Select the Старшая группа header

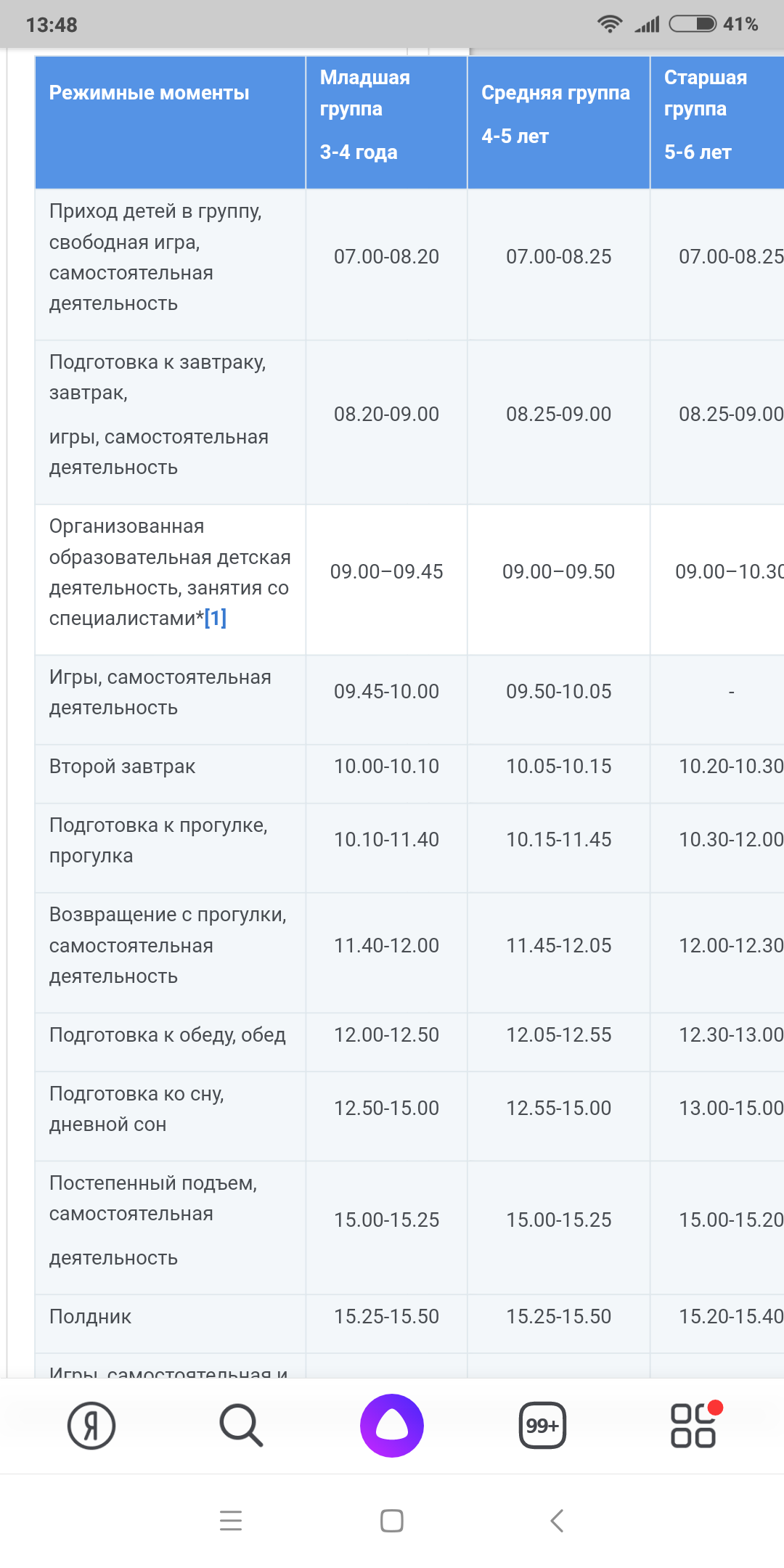(717, 122)
